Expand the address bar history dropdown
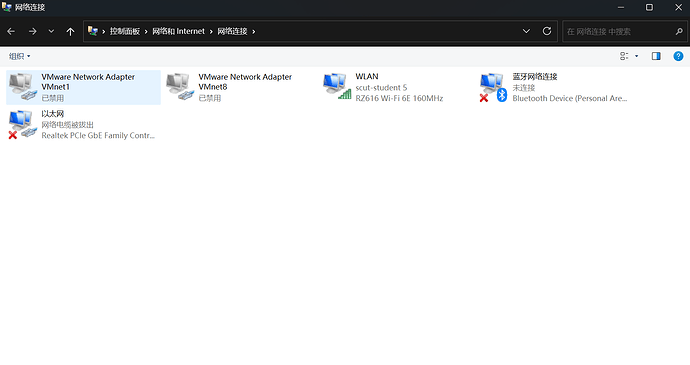The width and height of the screenshot is (690, 365). [x=526, y=31]
